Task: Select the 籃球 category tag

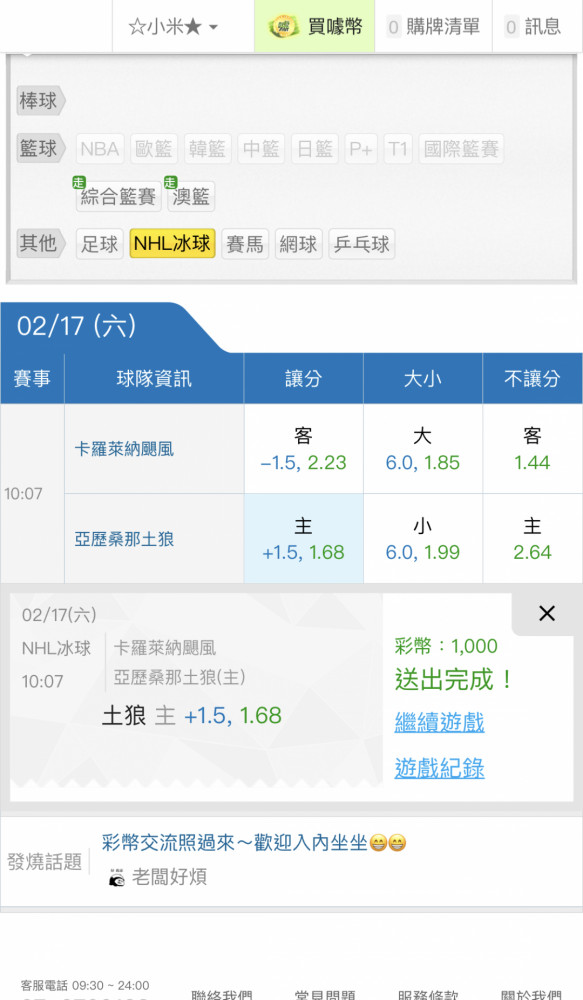Action: coord(41,148)
